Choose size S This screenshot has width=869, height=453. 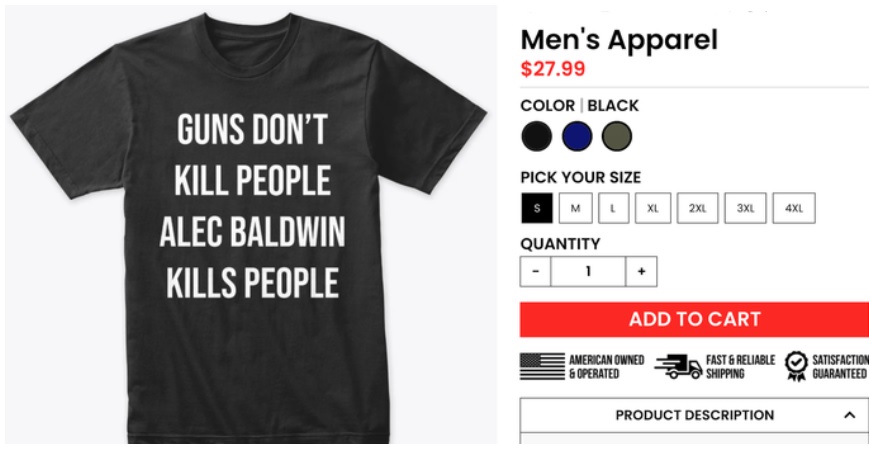[x=536, y=208]
